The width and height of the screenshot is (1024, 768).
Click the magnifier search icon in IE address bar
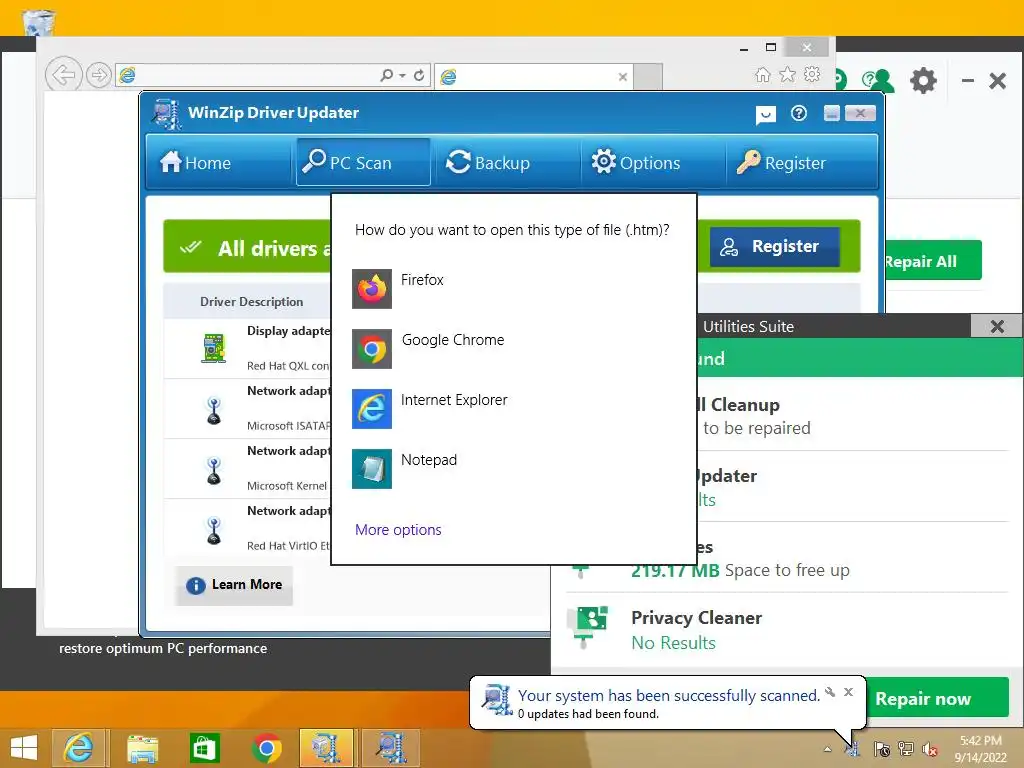(x=387, y=76)
